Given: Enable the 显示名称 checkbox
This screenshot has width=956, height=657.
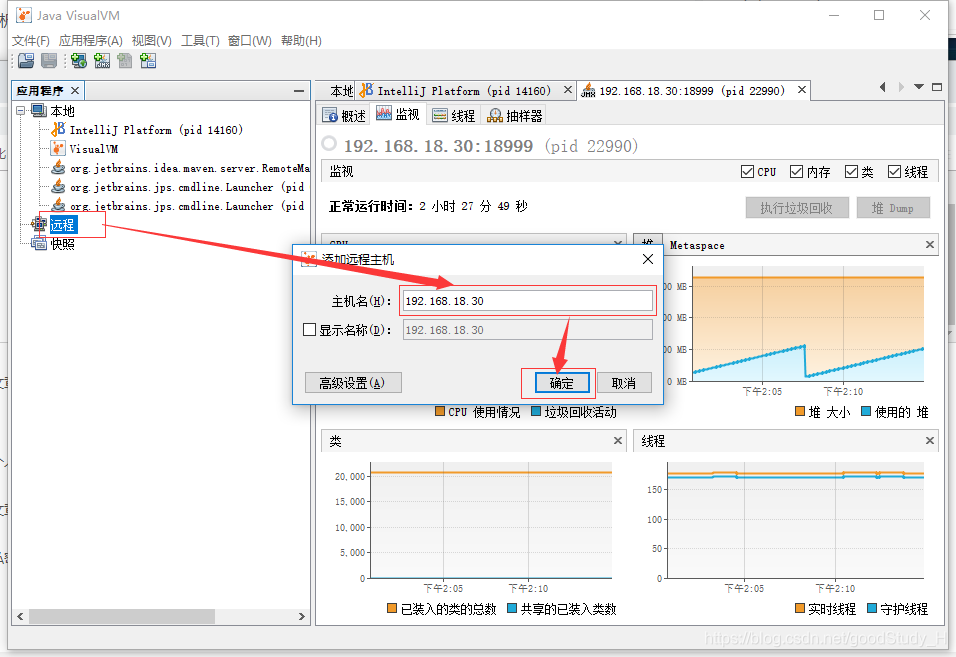Looking at the screenshot, I should click(x=310, y=330).
